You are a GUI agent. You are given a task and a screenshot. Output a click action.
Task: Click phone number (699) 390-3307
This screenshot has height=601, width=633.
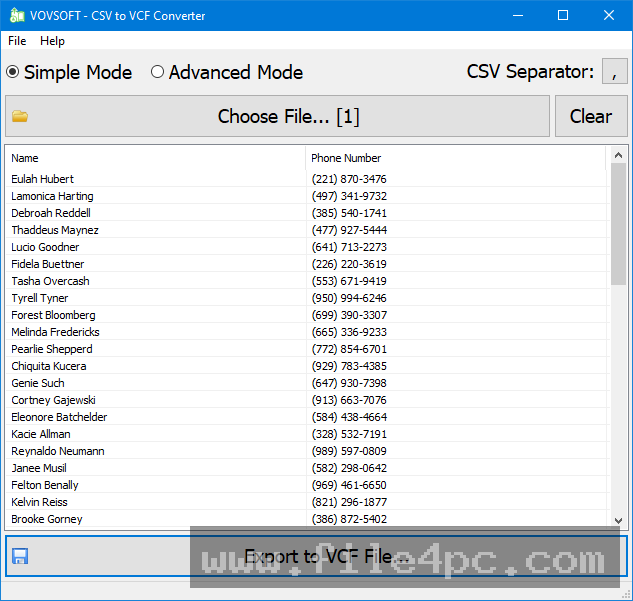click(x=349, y=315)
